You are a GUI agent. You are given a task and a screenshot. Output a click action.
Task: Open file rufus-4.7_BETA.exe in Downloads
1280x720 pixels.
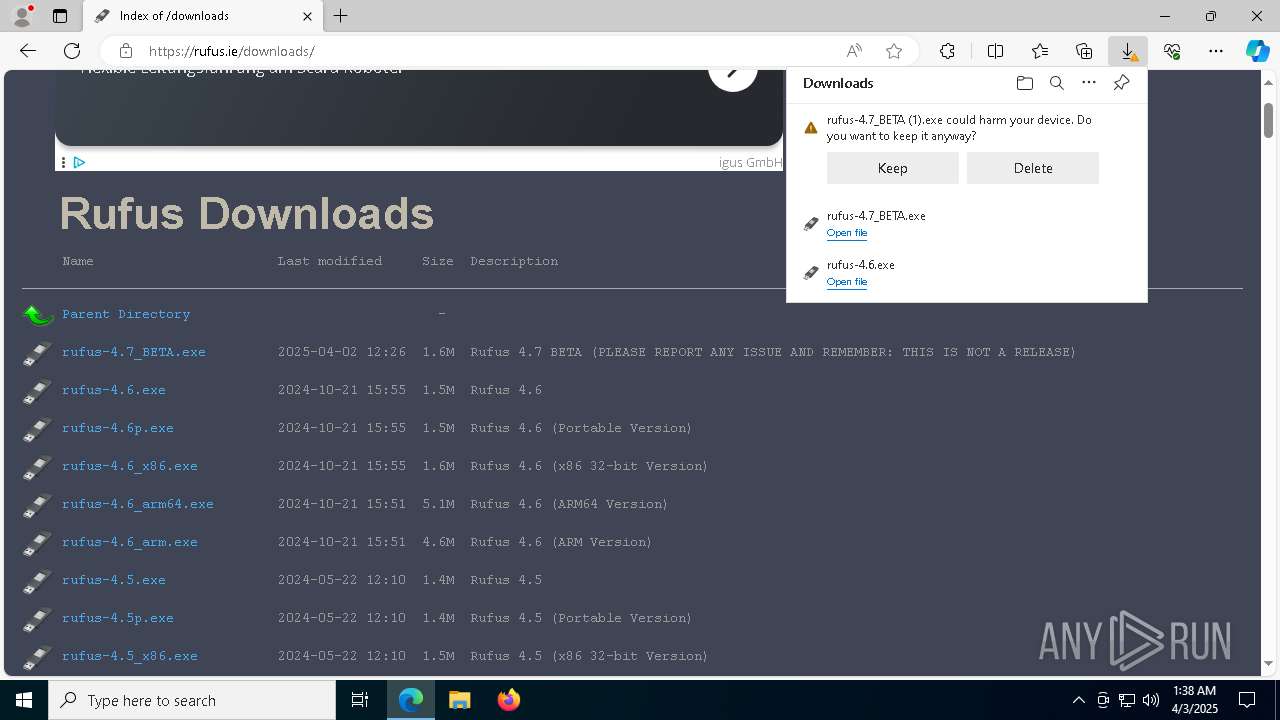[847, 233]
